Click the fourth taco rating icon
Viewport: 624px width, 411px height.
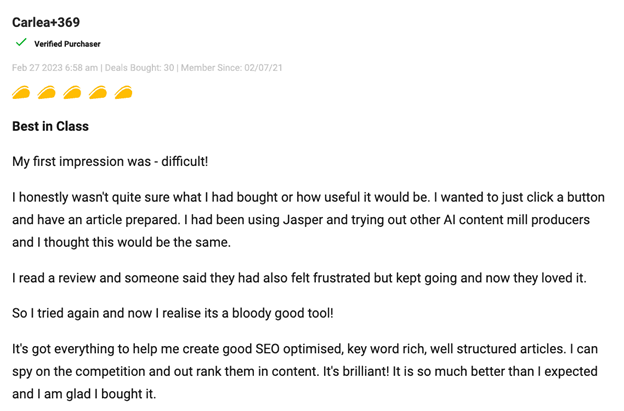click(98, 93)
